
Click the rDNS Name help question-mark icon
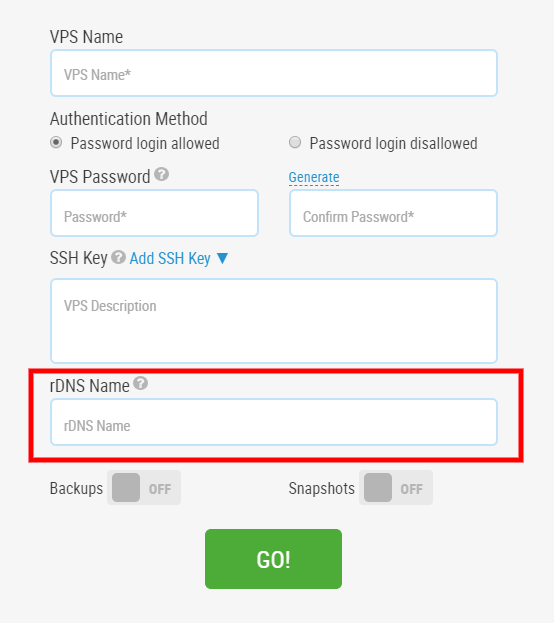tap(140, 383)
